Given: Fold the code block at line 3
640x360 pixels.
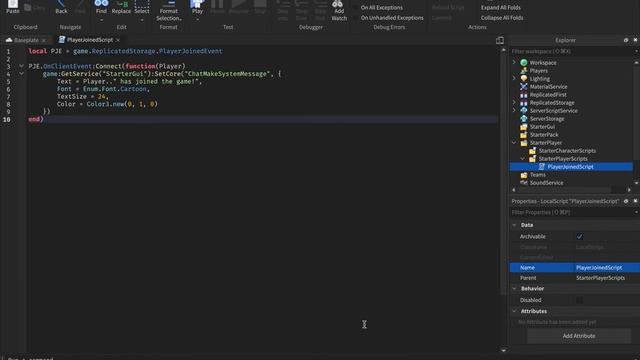Looking at the screenshot, I should (x=21, y=66).
